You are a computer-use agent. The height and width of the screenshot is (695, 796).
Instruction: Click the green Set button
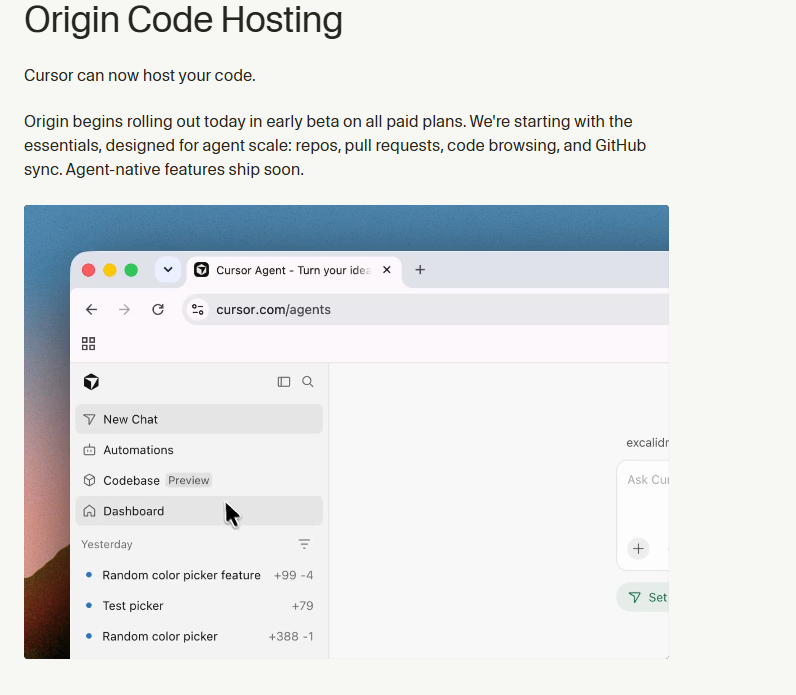[643, 598]
